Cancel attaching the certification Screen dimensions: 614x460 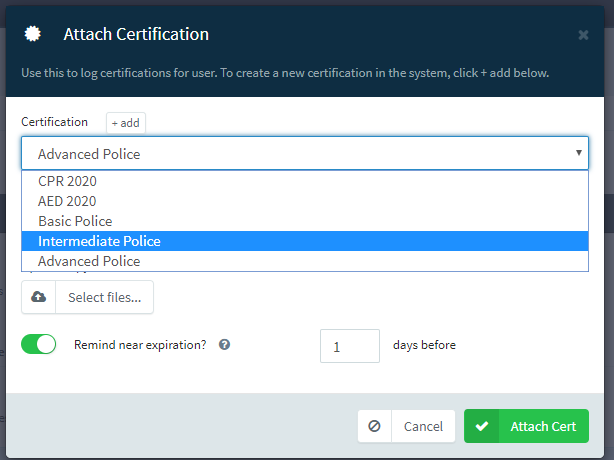[x=422, y=426]
